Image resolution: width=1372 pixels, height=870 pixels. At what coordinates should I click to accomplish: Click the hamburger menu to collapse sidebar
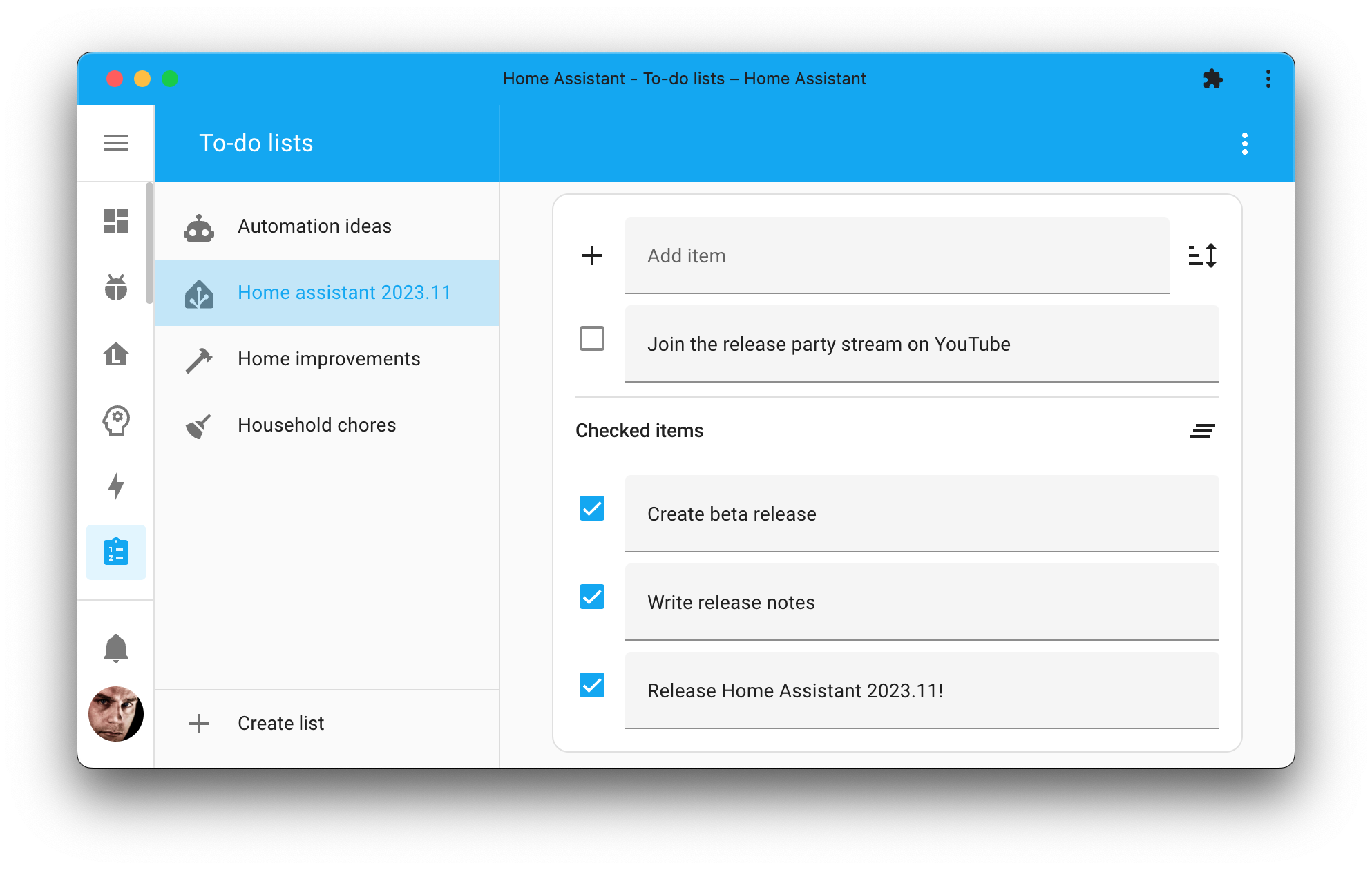click(x=117, y=142)
